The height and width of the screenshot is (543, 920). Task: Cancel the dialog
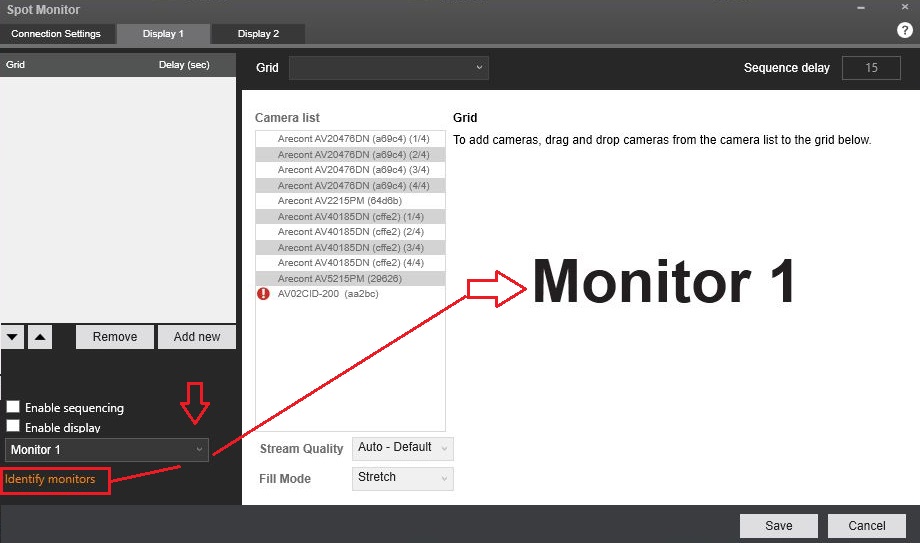point(867,525)
